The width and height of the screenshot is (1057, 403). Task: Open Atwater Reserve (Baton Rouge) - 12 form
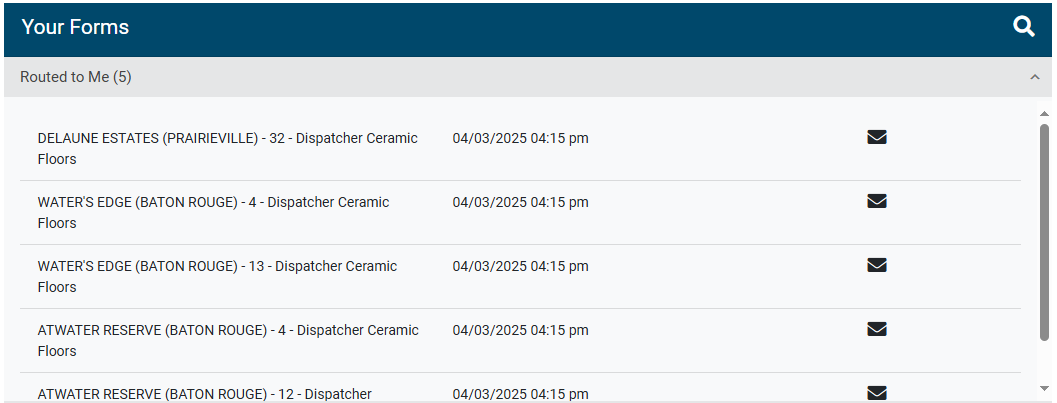pos(204,394)
